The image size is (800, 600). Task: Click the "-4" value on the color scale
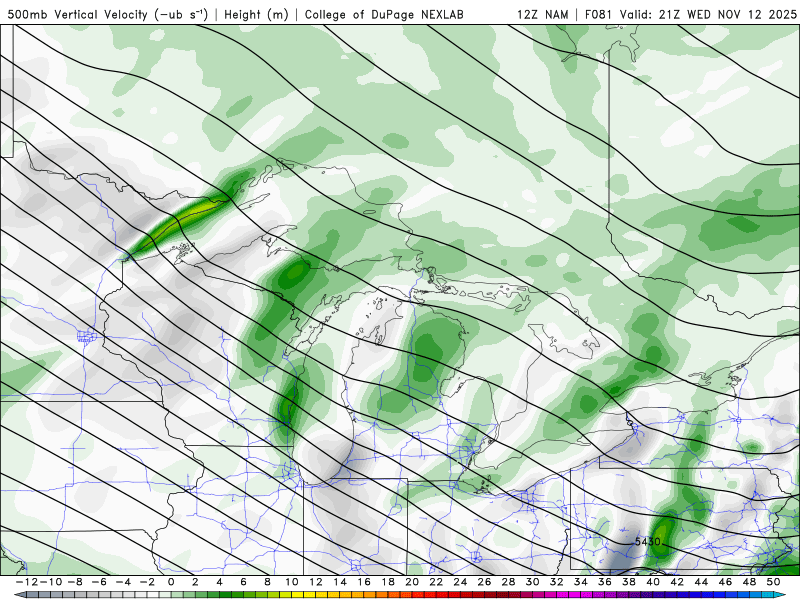(123, 582)
